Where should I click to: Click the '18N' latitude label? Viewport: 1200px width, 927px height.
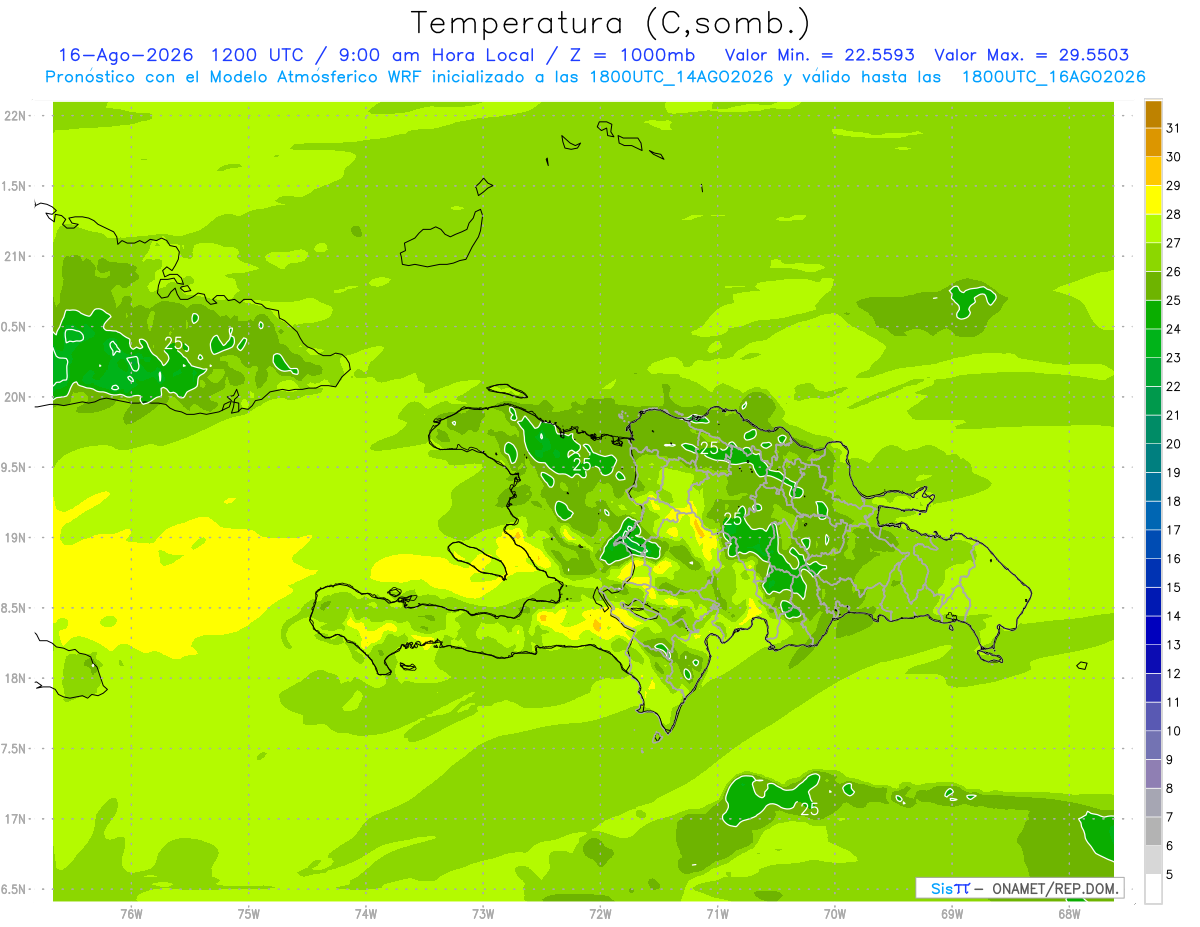coord(14,678)
